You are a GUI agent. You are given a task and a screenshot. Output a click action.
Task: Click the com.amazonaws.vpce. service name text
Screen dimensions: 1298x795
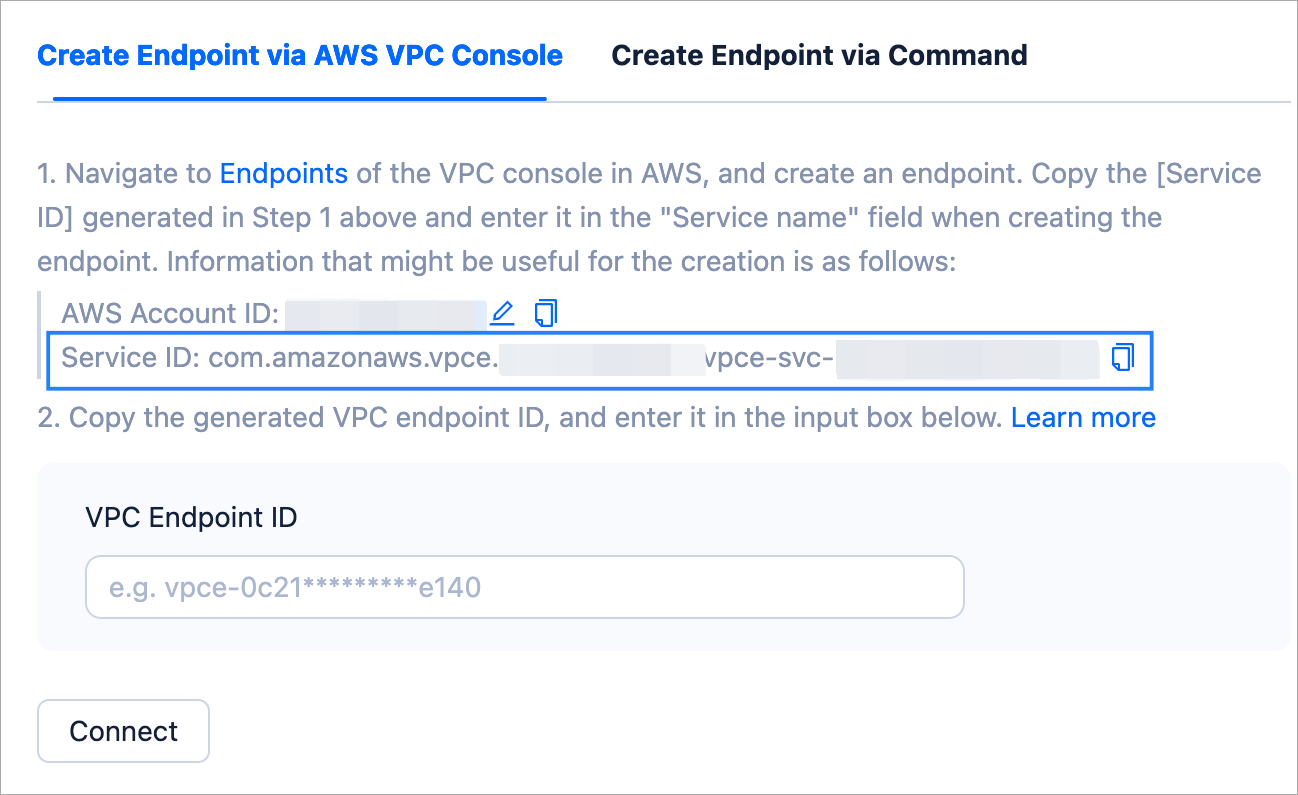(352, 357)
